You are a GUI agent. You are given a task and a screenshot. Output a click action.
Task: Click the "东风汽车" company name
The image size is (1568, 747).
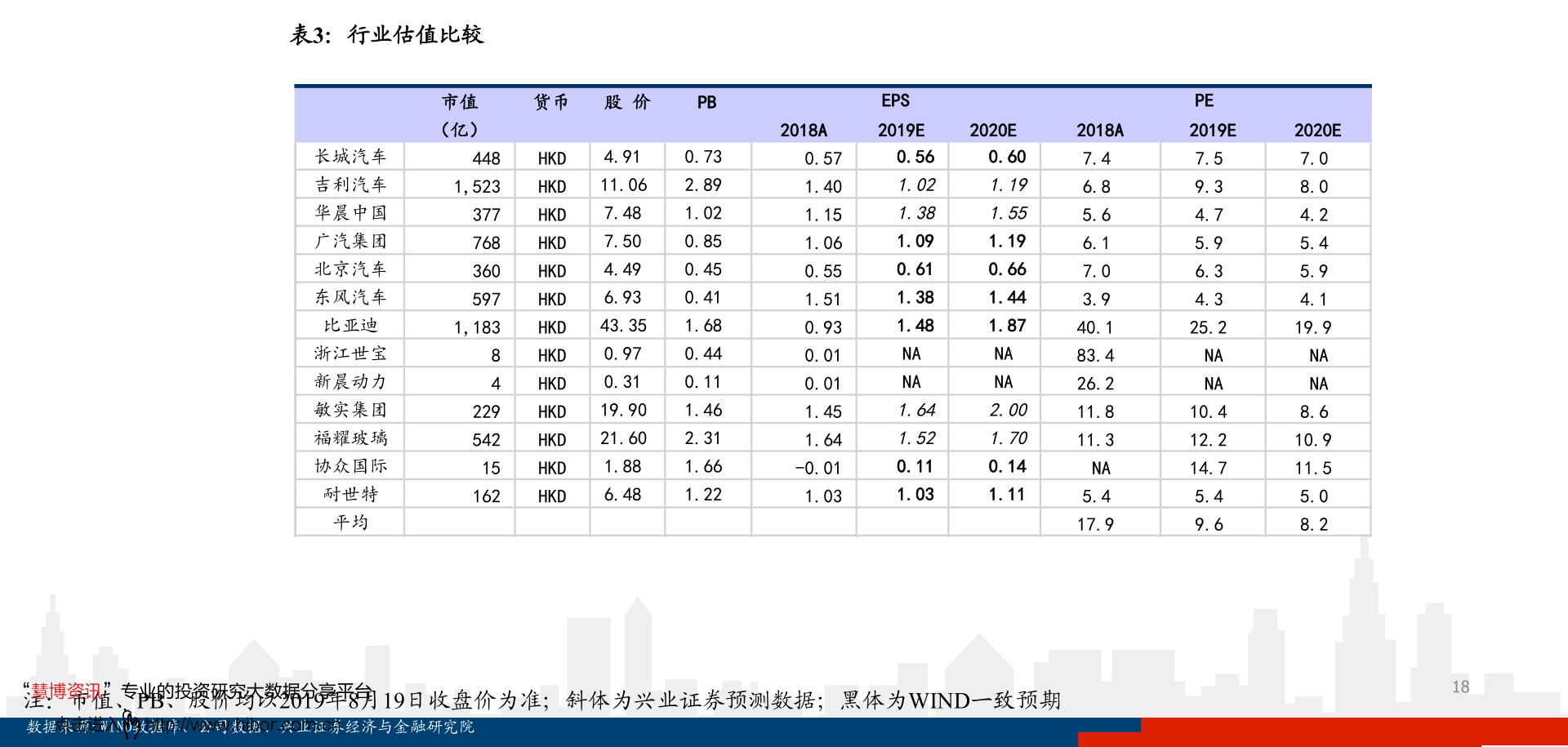350,297
